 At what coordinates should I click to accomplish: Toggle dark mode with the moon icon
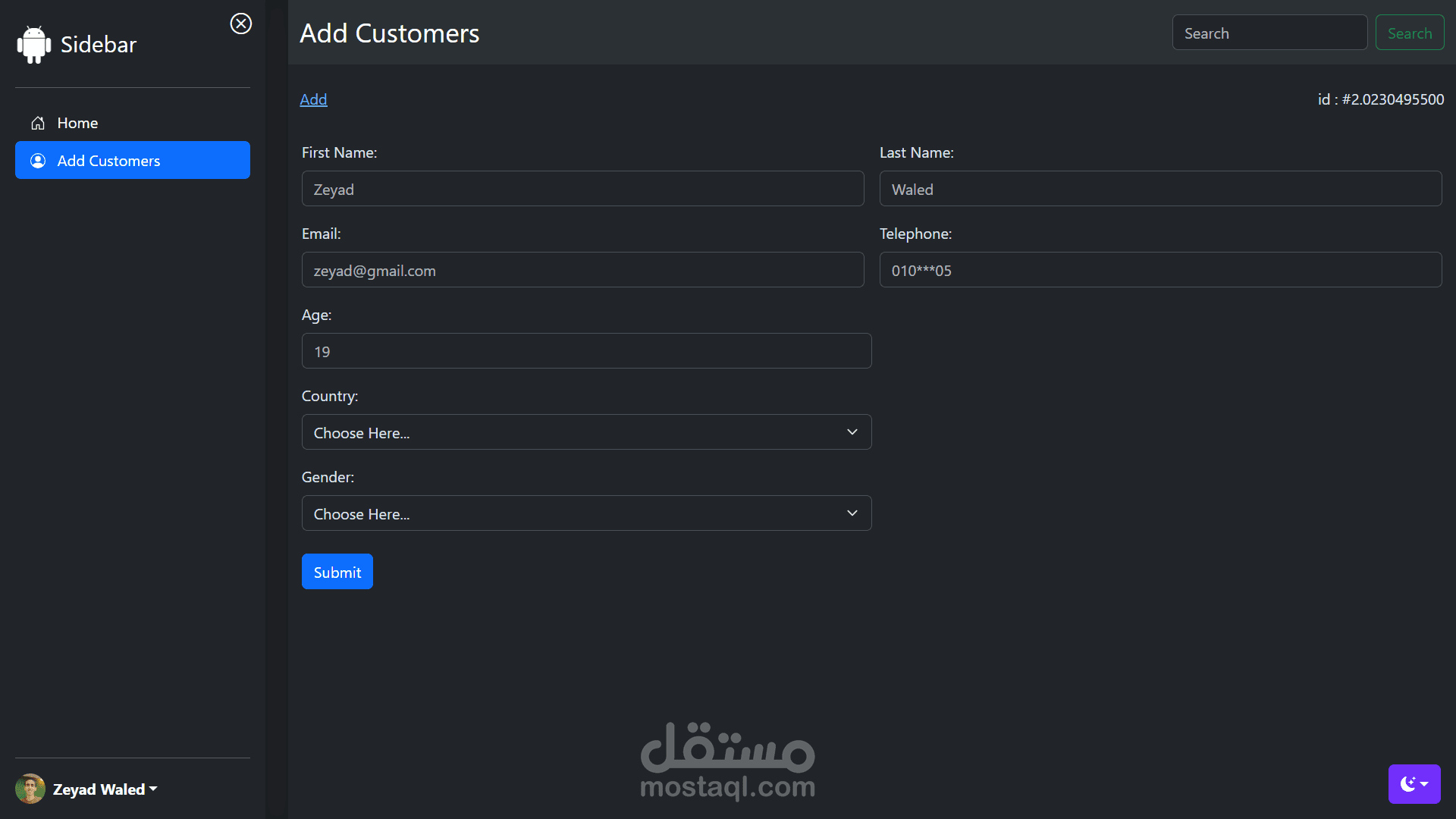1407,784
